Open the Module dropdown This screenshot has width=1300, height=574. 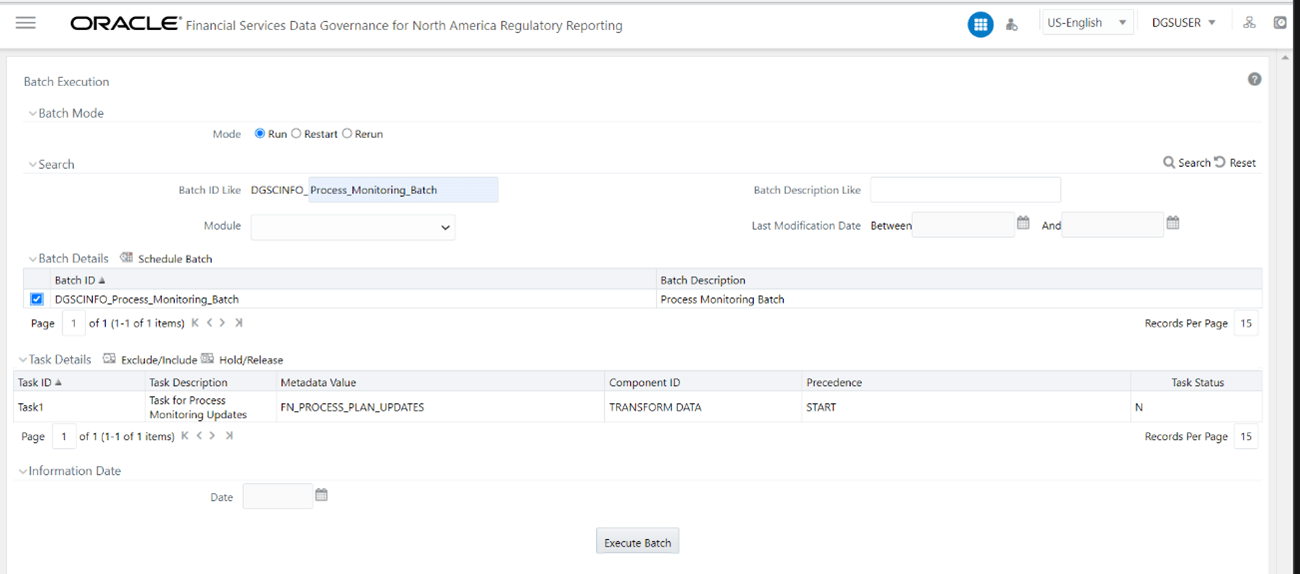pyautogui.click(x=353, y=227)
